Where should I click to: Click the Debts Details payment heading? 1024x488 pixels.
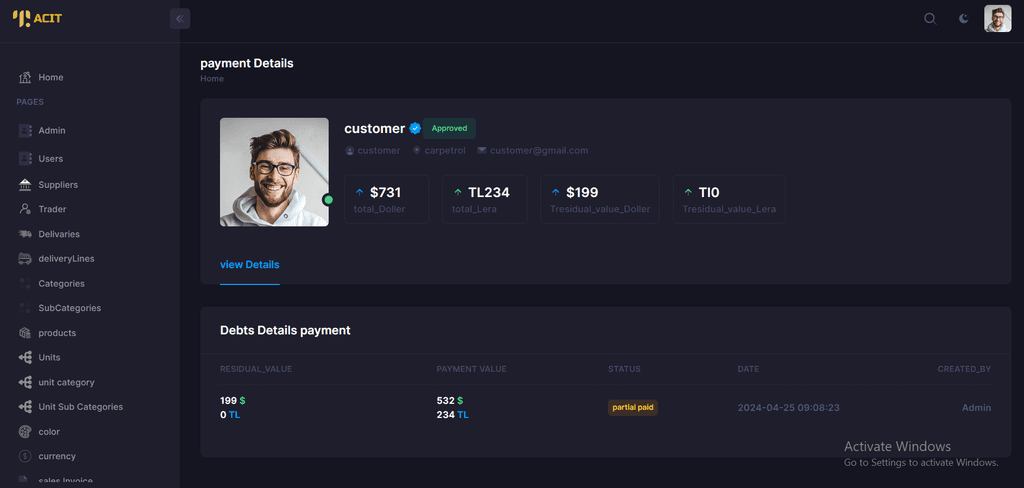click(285, 331)
